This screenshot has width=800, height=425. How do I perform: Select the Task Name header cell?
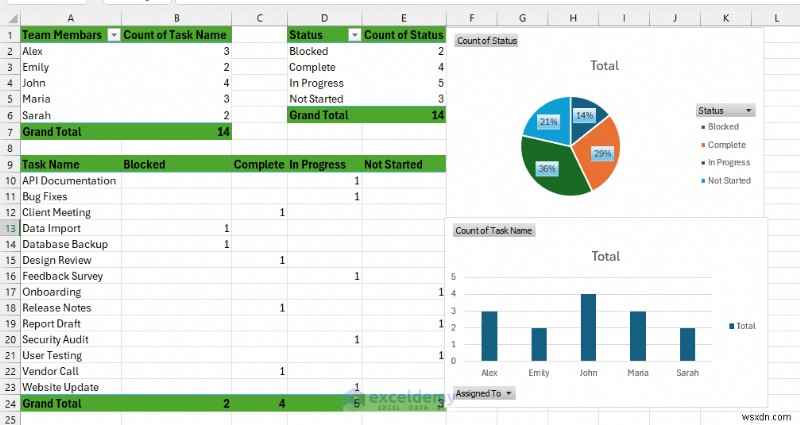(x=71, y=164)
